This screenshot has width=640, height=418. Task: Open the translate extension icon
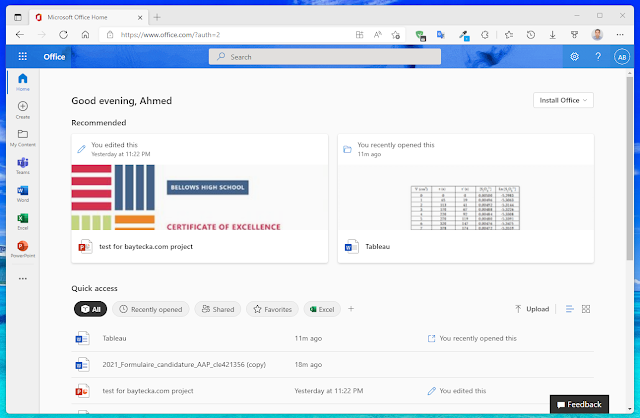[440, 35]
